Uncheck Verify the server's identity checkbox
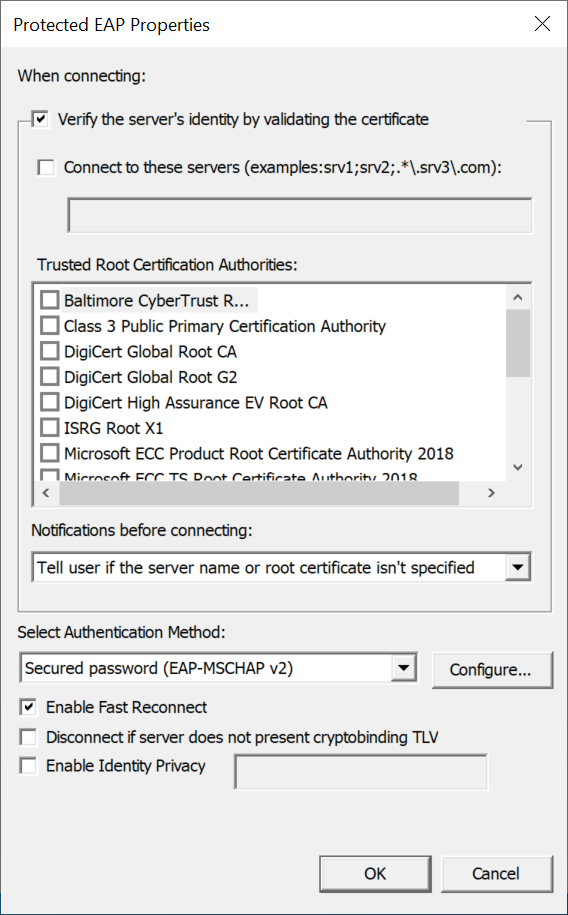Image resolution: width=568 pixels, height=915 pixels. (x=40, y=120)
